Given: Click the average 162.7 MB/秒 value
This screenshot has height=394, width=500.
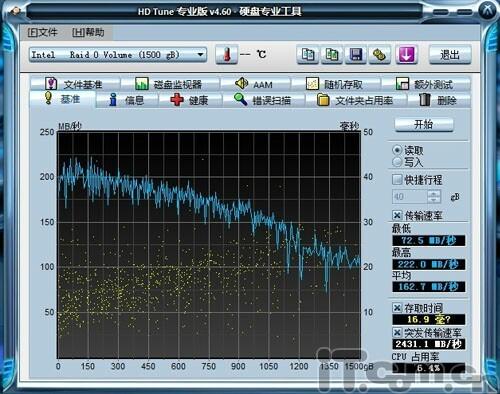Looking at the screenshot, I should [429, 287].
